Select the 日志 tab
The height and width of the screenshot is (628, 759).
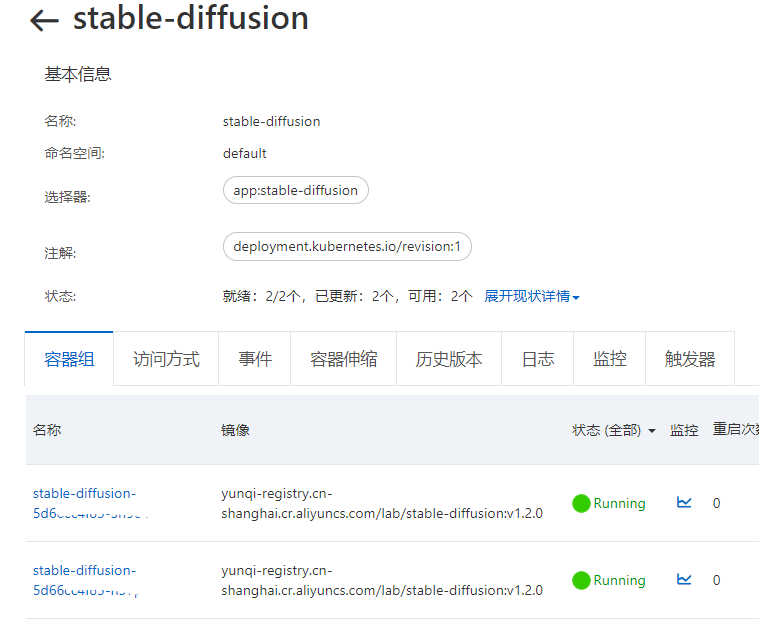click(537, 359)
